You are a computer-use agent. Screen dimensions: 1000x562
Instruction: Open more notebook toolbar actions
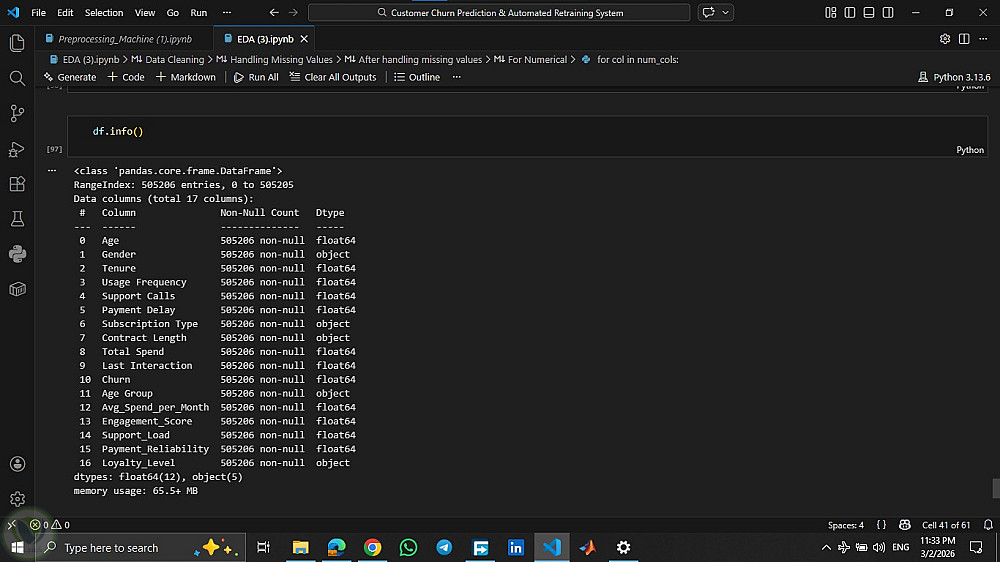point(457,77)
